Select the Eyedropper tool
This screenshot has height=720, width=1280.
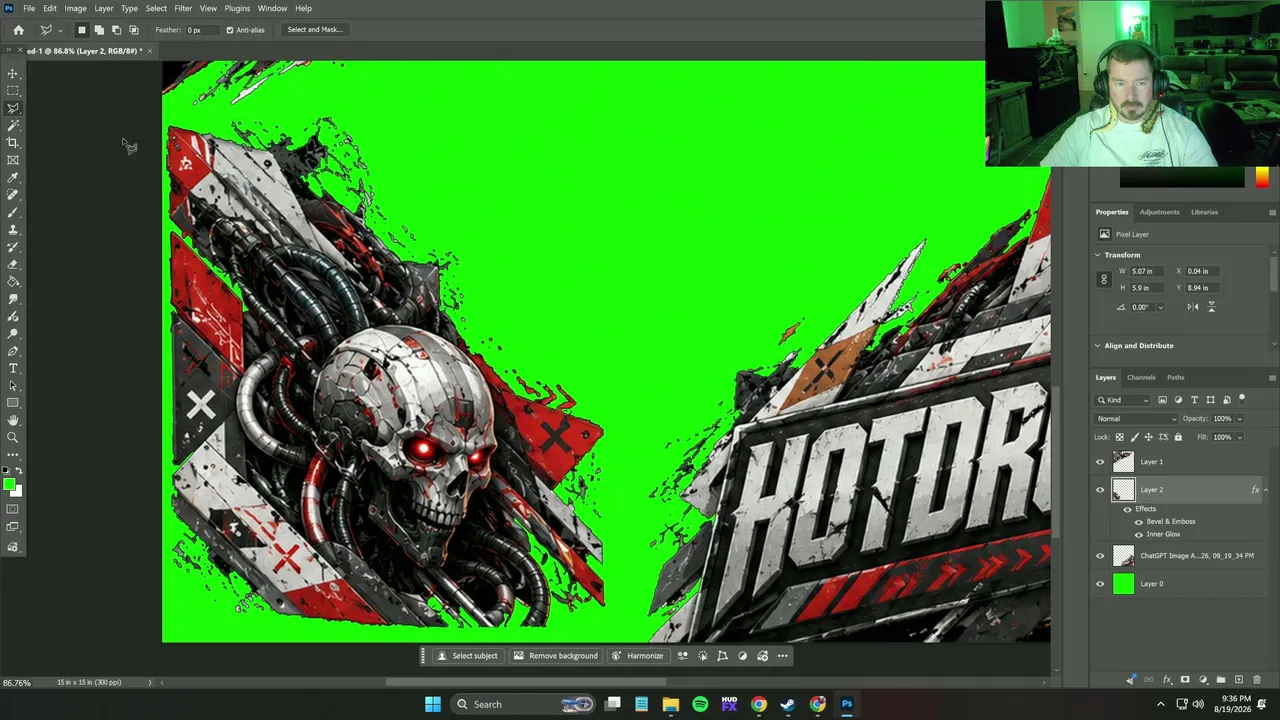pyautogui.click(x=13, y=177)
